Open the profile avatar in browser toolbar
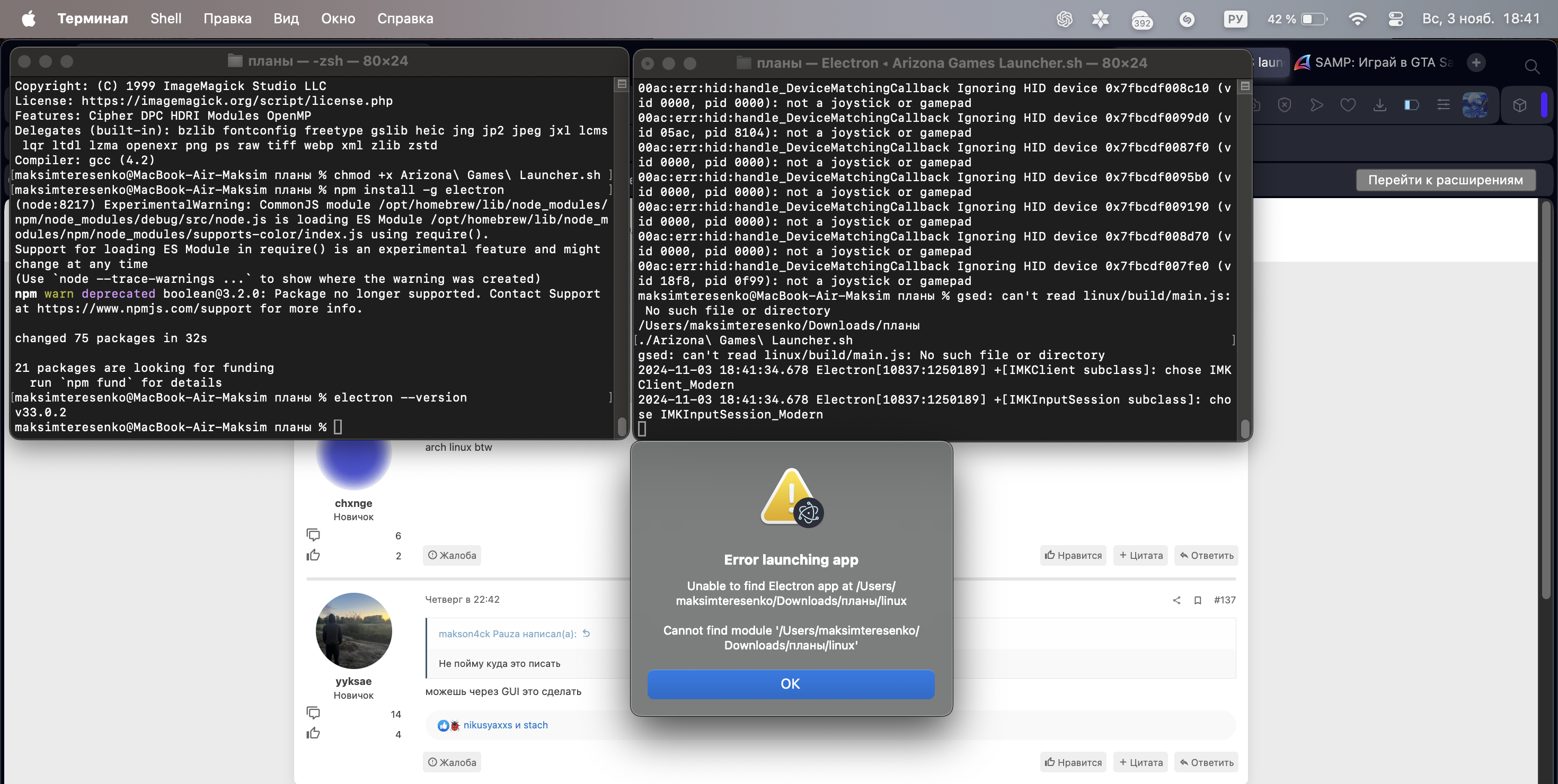This screenshot has height=784, width=1558. click(x=1475, y=105)
